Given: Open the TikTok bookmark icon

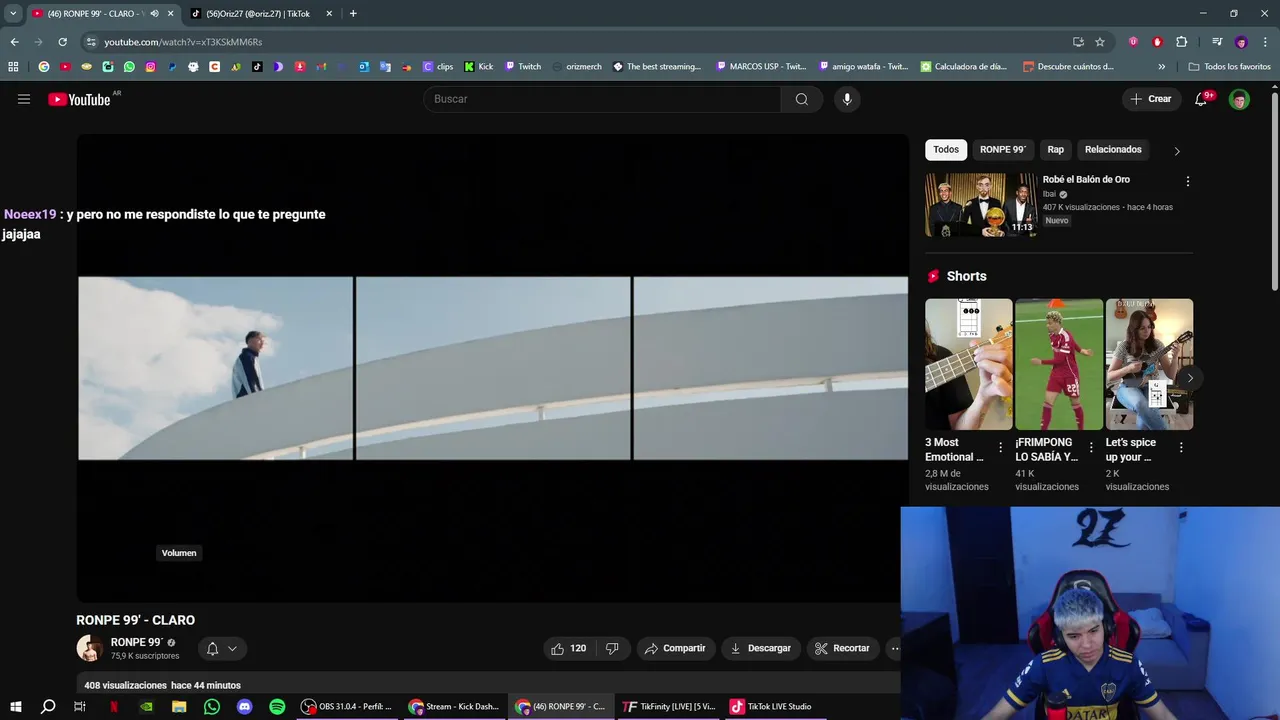Looking at the screenshot, I should 257,67.
